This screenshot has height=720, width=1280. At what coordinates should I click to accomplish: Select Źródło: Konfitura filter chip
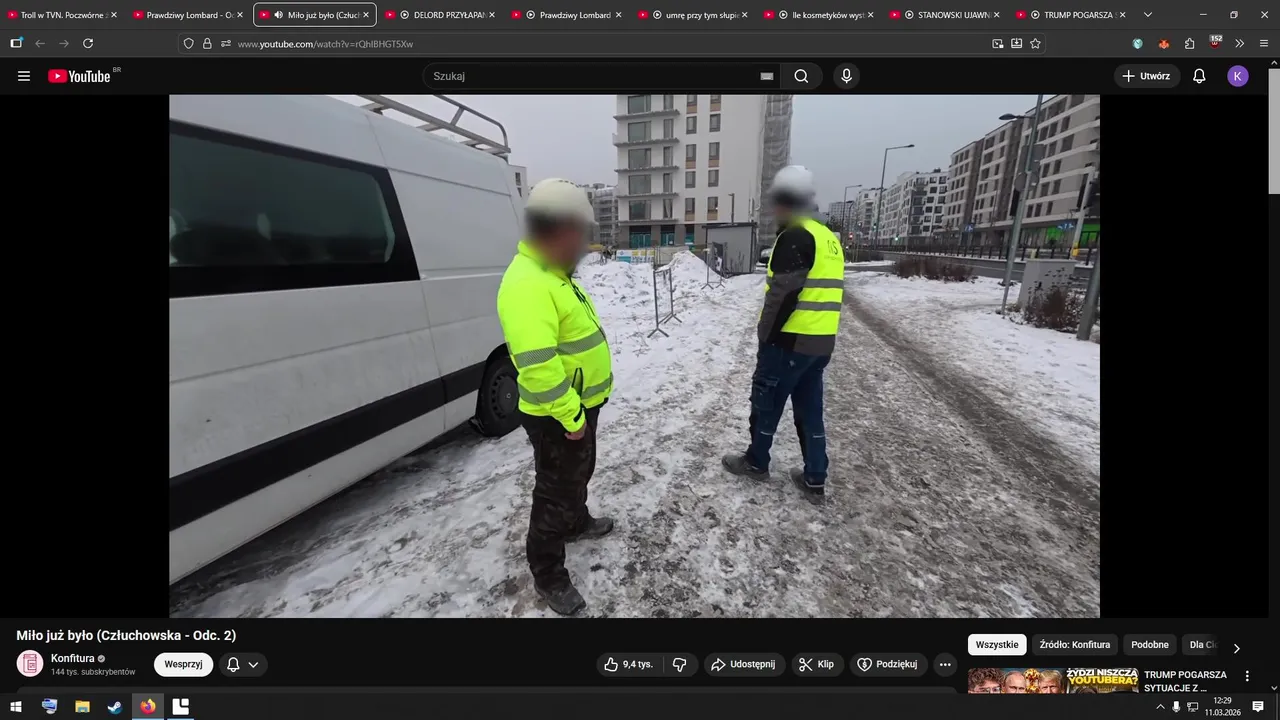pyautogui.click(x=1074, y=645)
